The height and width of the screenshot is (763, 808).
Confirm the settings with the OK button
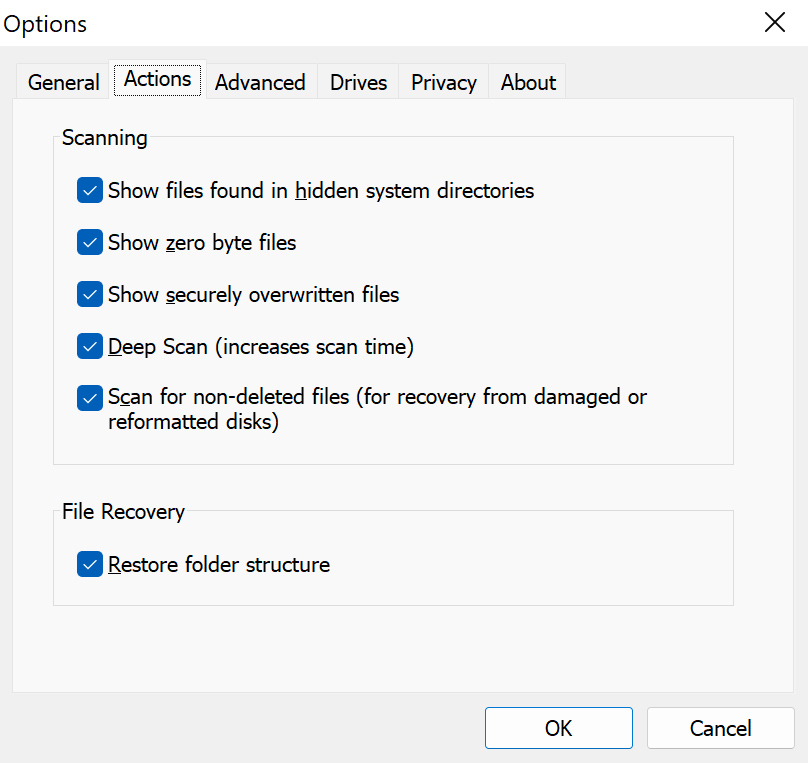point(558,728)
